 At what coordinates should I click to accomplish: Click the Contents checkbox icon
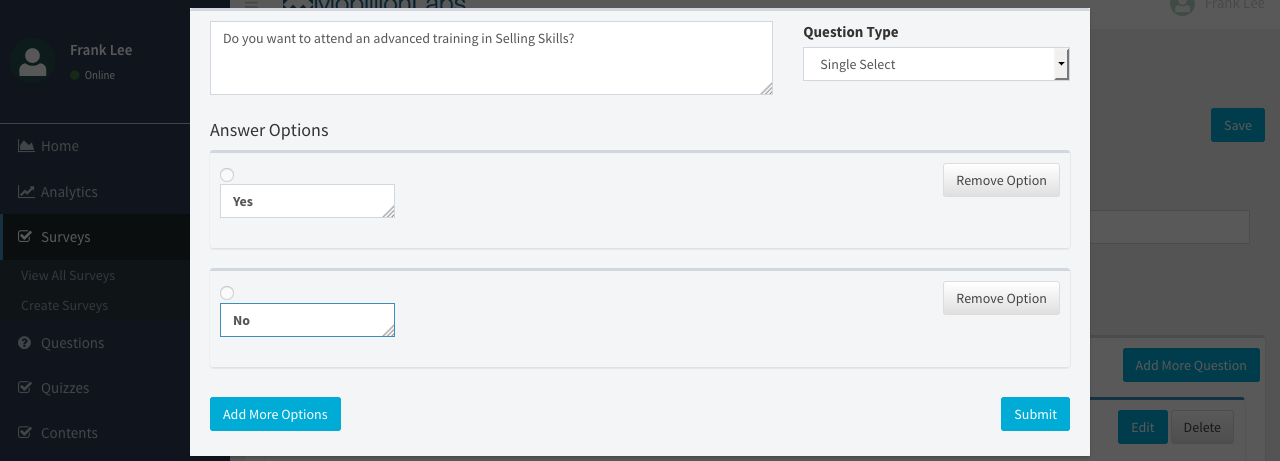coord(25,433)
